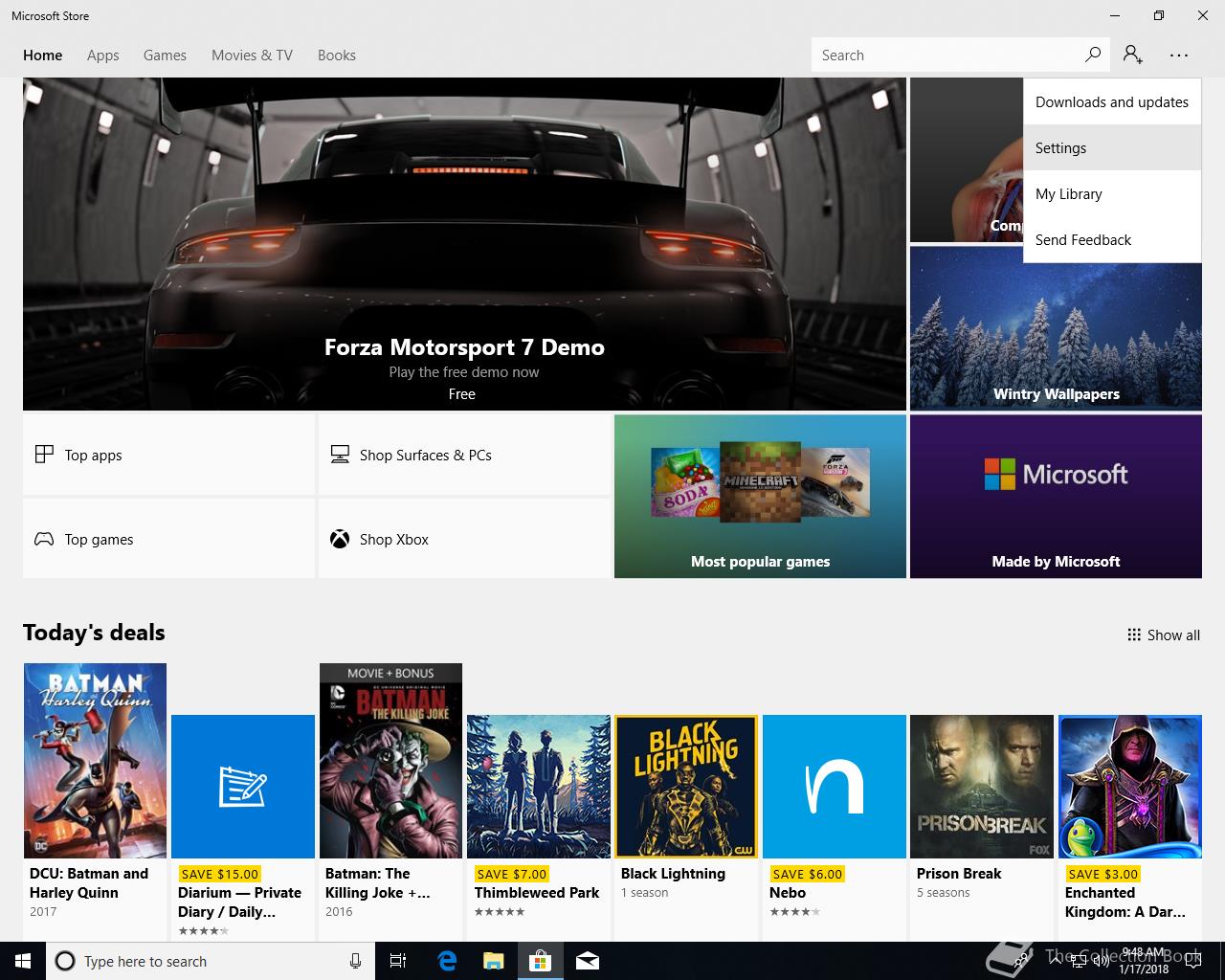Select Send Feedback menu entry

1112,240
